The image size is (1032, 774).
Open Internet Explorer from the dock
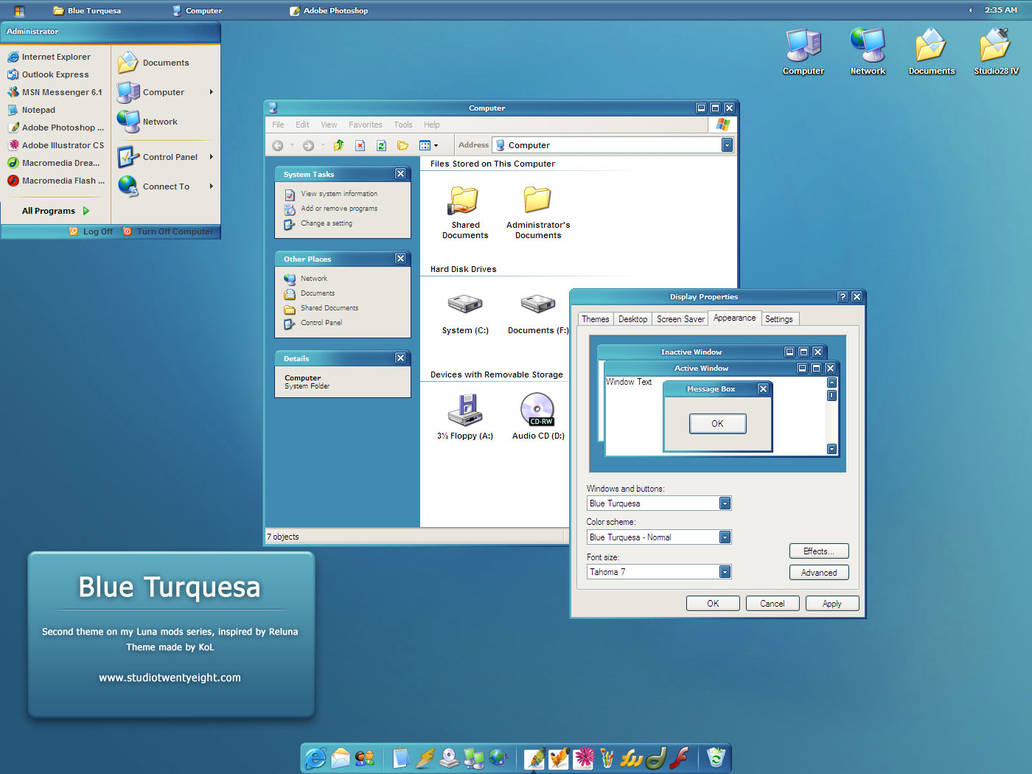pyautogui.click(x=315, y=759)
